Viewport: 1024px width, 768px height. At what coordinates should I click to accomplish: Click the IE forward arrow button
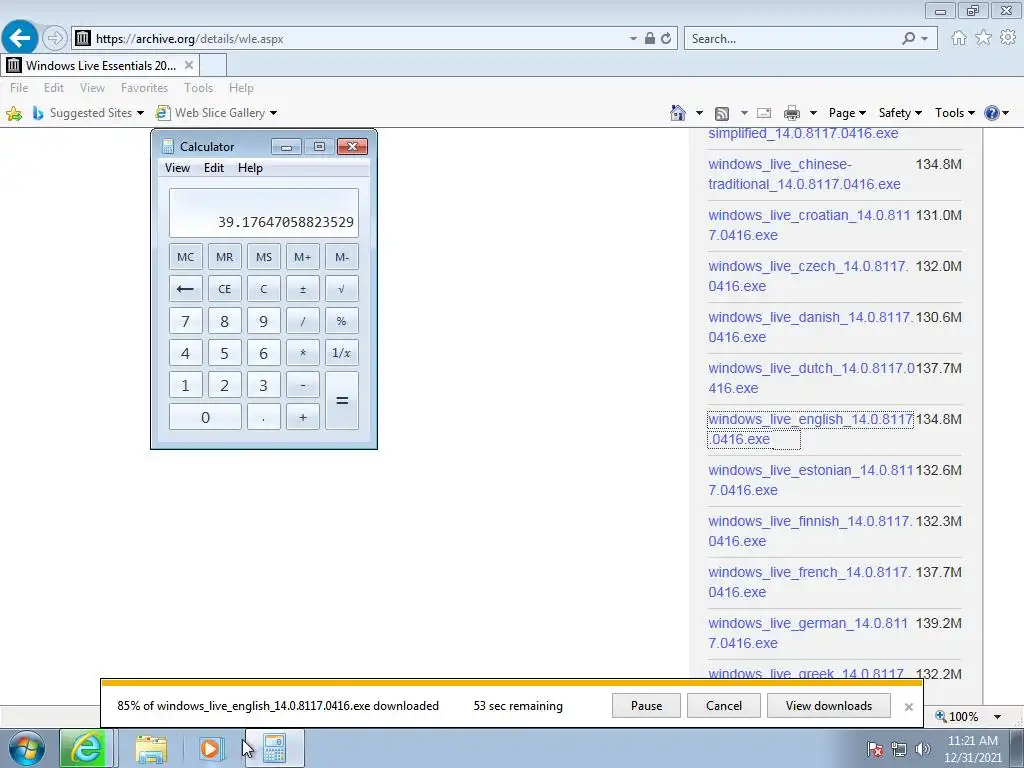pos(55,39)
